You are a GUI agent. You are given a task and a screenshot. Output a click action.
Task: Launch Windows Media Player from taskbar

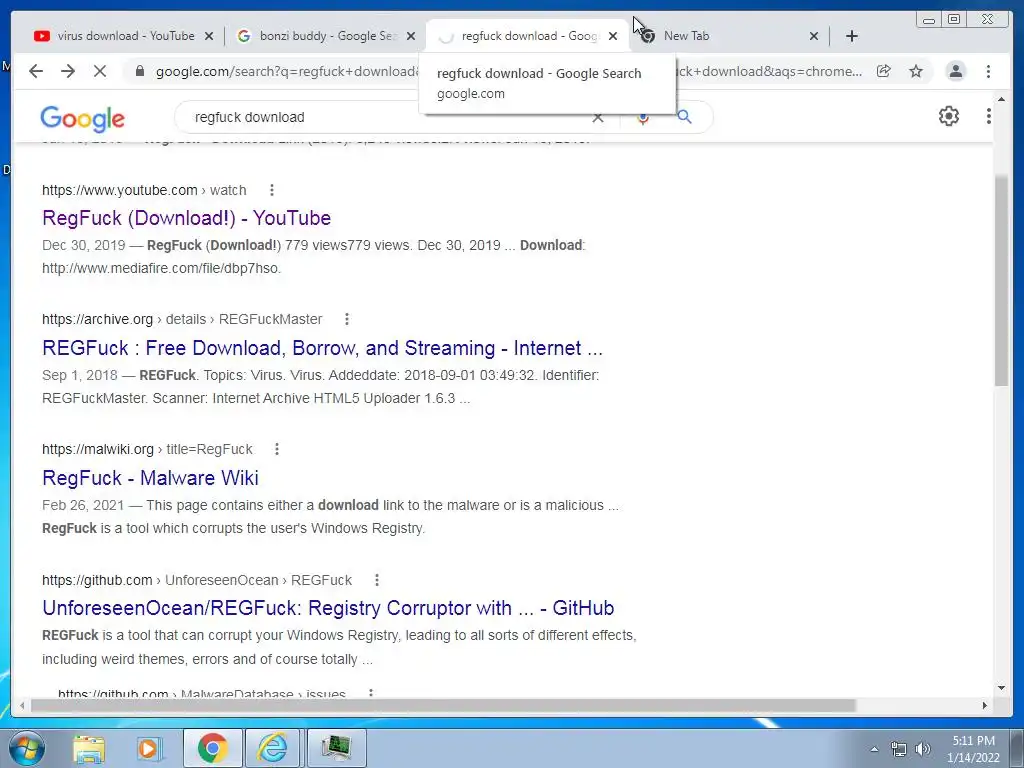tap(150, 748)
